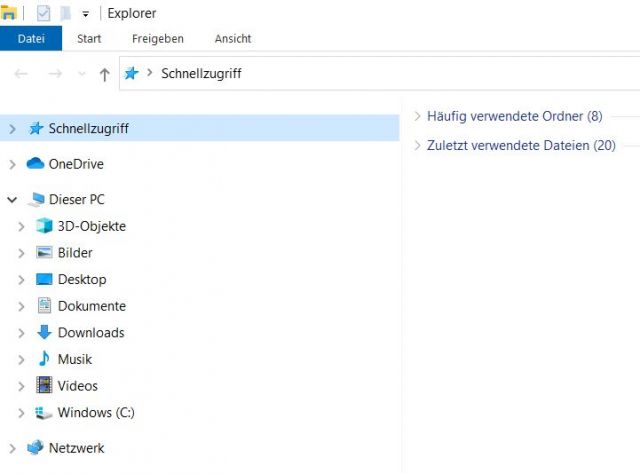Expand the Desktop folder node
Image resolution: width=640 pixels, height=474 pixels.
pyautogui.click(x=21, y=280)
